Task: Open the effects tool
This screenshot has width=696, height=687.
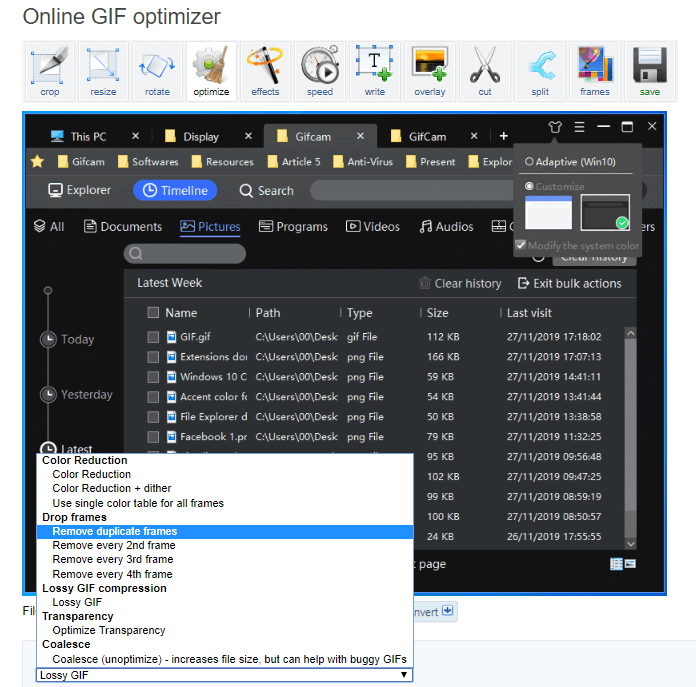Action: point(265,71)
